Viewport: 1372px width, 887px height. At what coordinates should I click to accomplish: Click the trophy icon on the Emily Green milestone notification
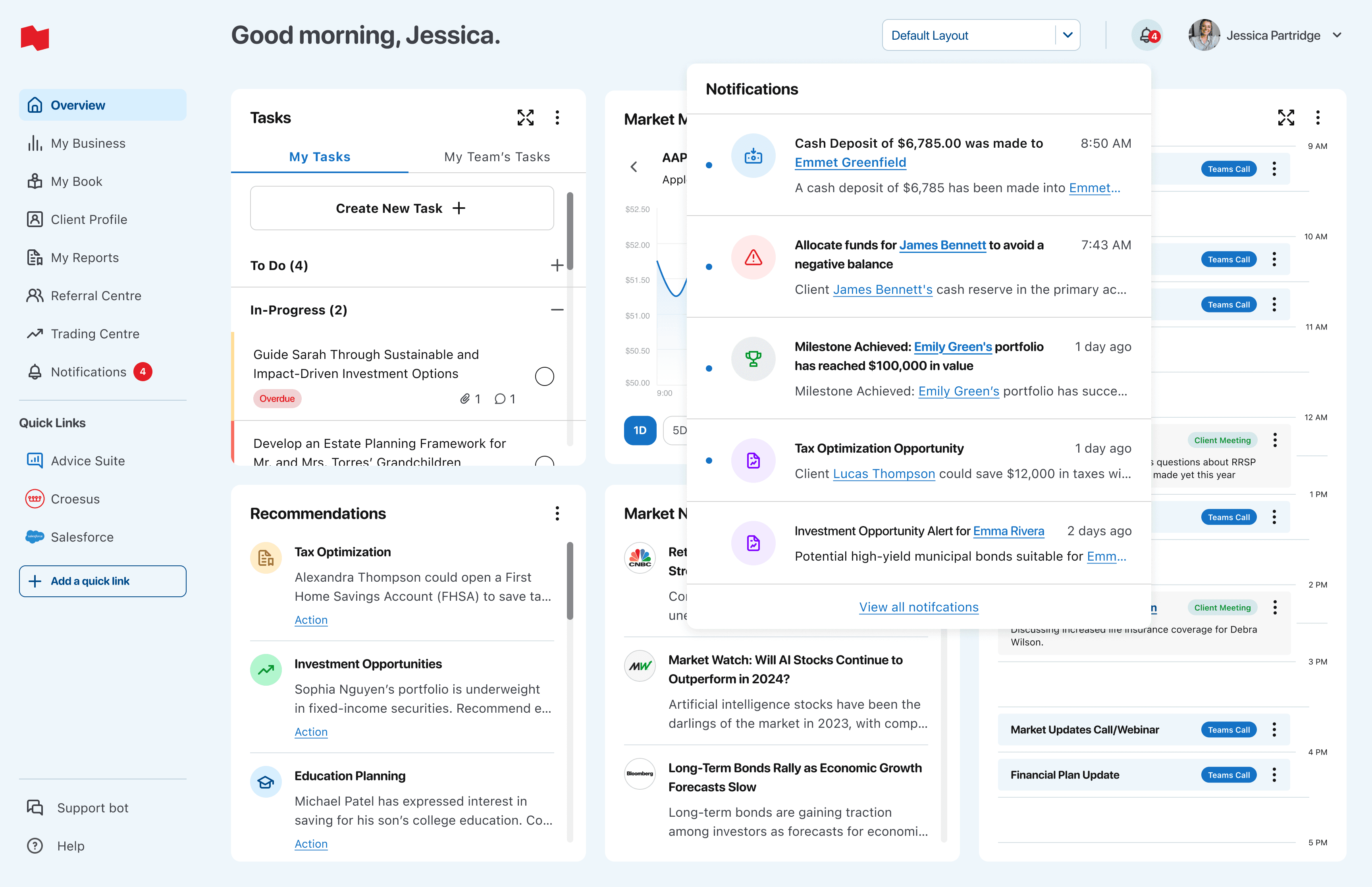pyautogui.click(x=753, y=359)
